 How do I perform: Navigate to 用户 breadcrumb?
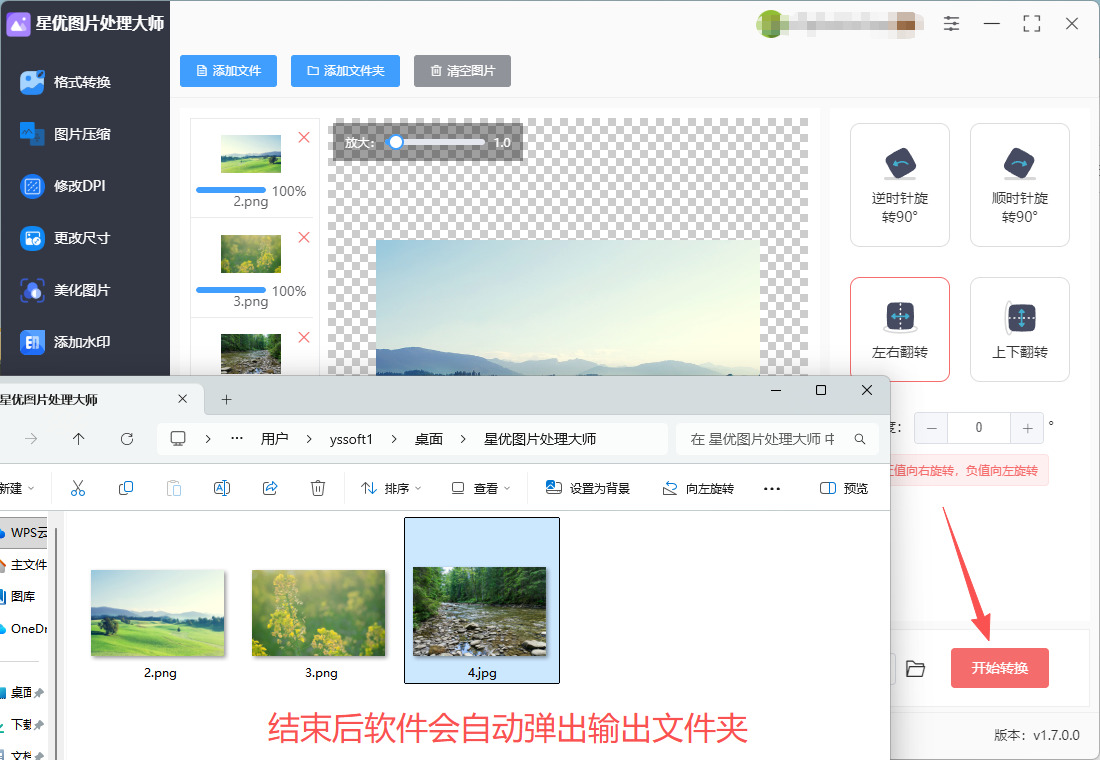pyautogui.click(x=274, y=439)
